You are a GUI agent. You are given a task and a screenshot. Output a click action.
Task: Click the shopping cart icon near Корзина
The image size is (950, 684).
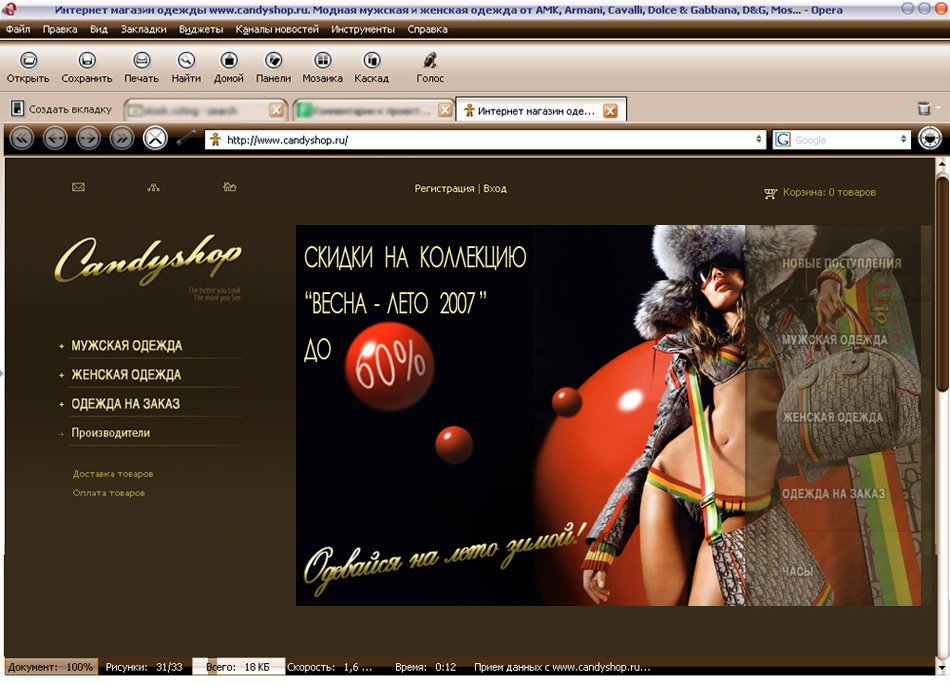(771, 192)
